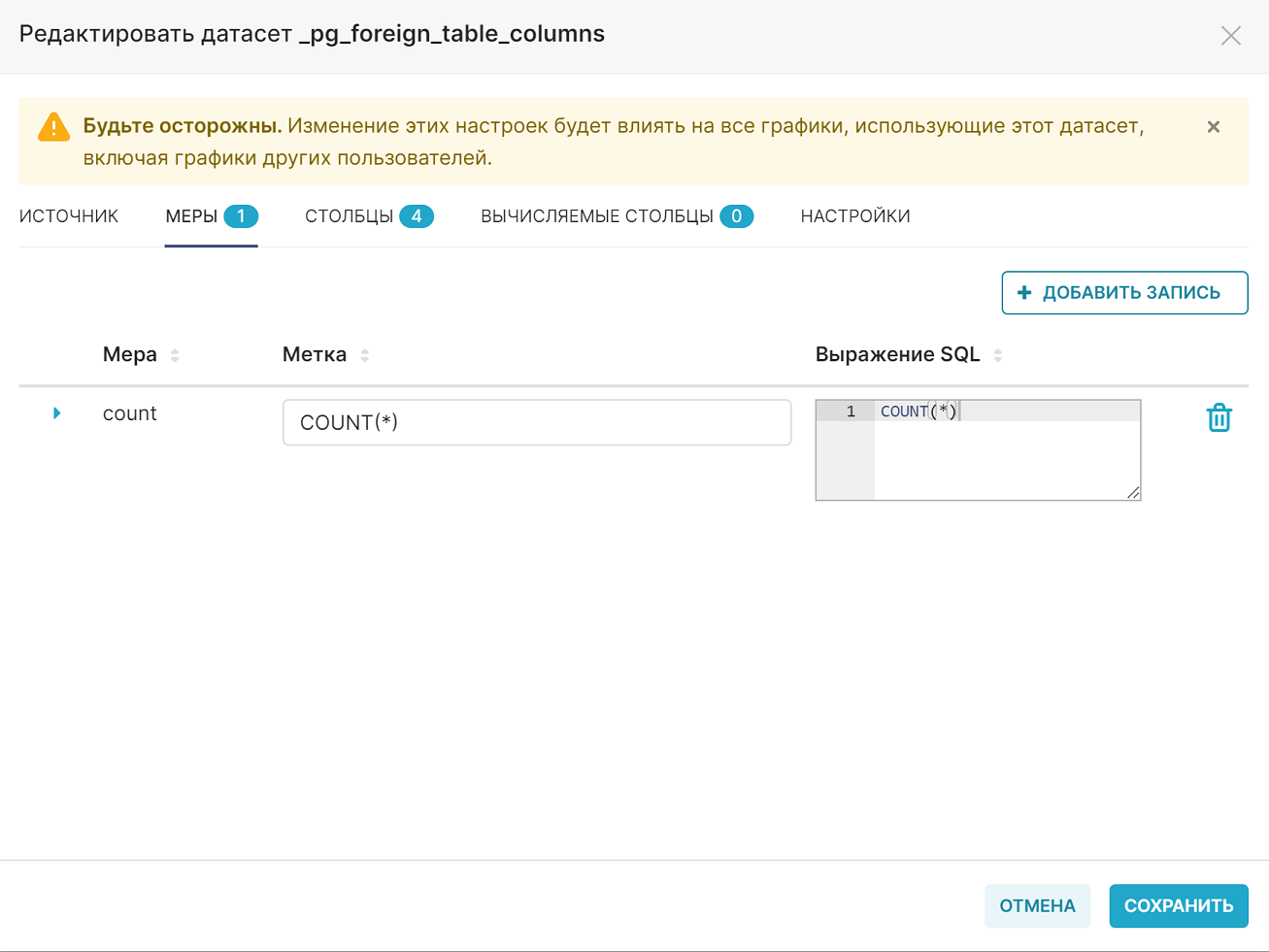1269x952 pixels.
Task: Grab the SQL editor resize handle
Action: (1133, 493)
